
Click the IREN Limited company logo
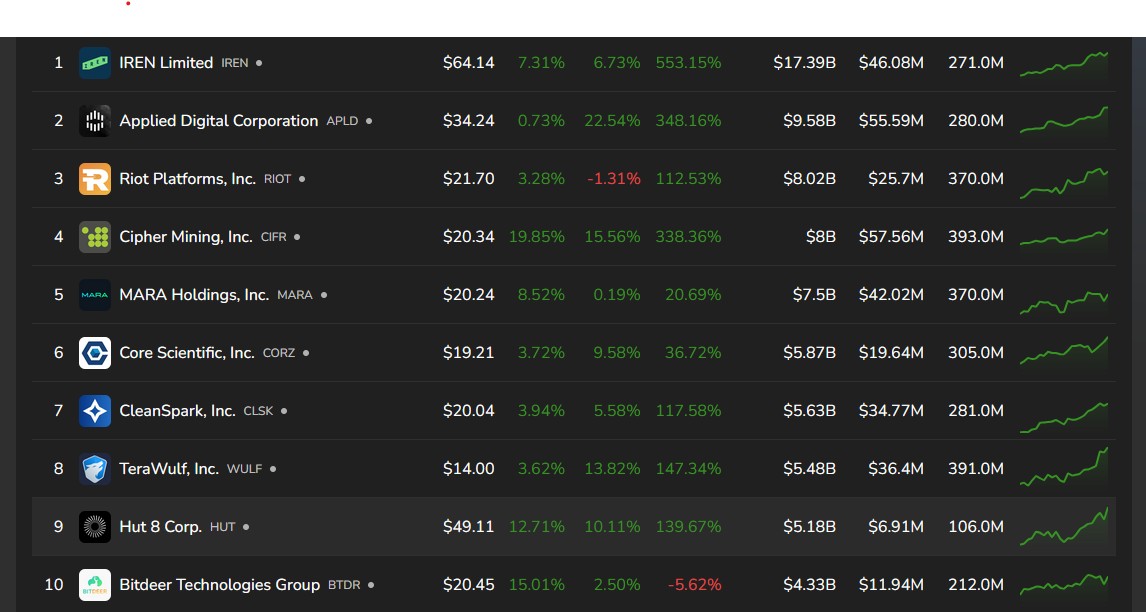(x=95, y=63)
